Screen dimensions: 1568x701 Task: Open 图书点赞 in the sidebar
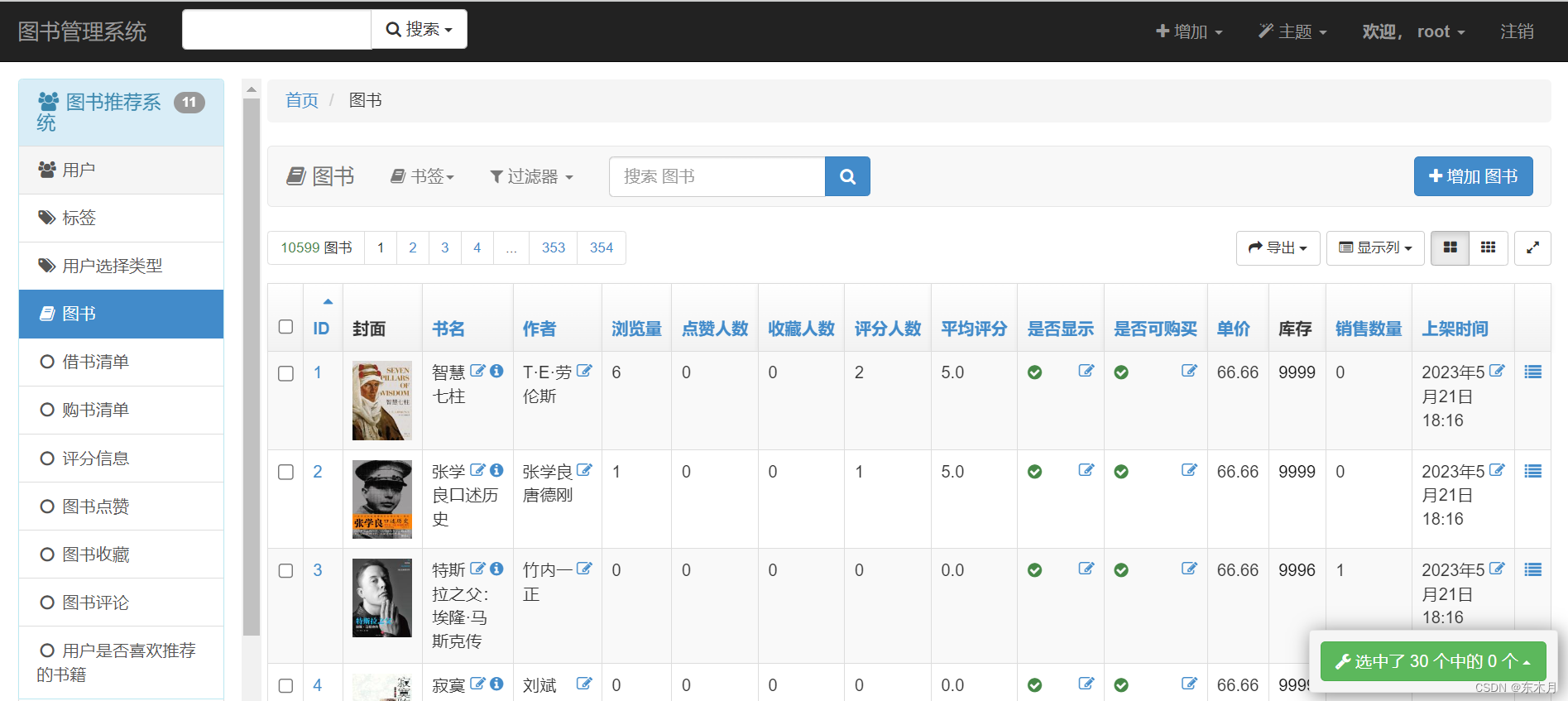[121, 506]
